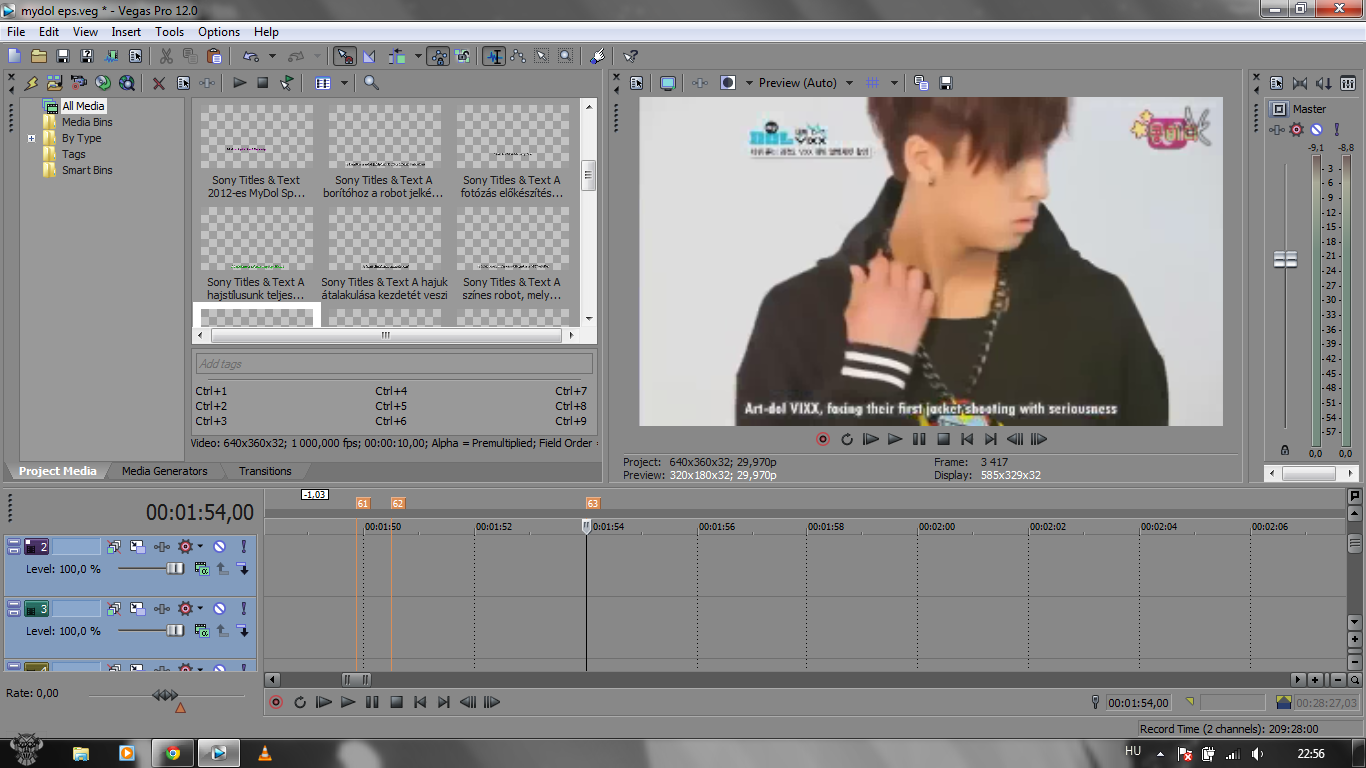Mute track 3 with the circle-slash button
1366x768 pixels.
(219, 608)
